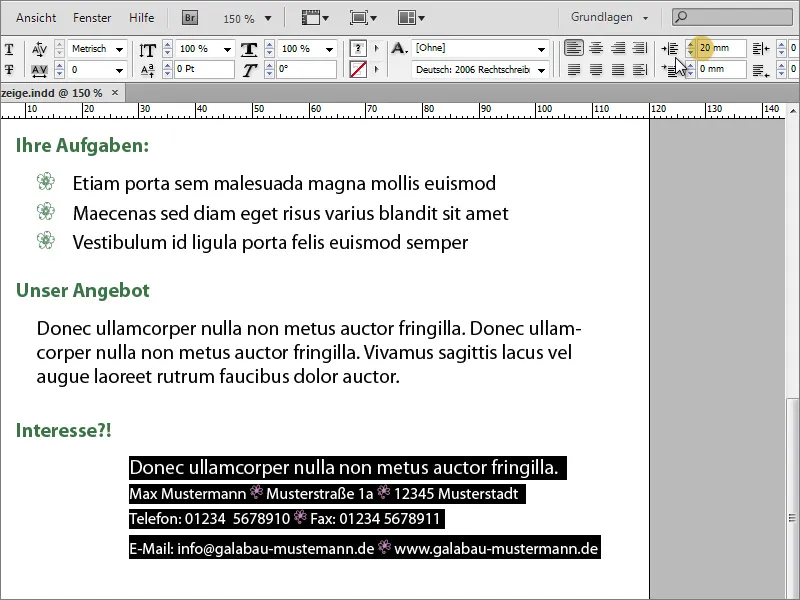800x600 pixels.
Task: Select justify with last line left
Action: (574, 69)
